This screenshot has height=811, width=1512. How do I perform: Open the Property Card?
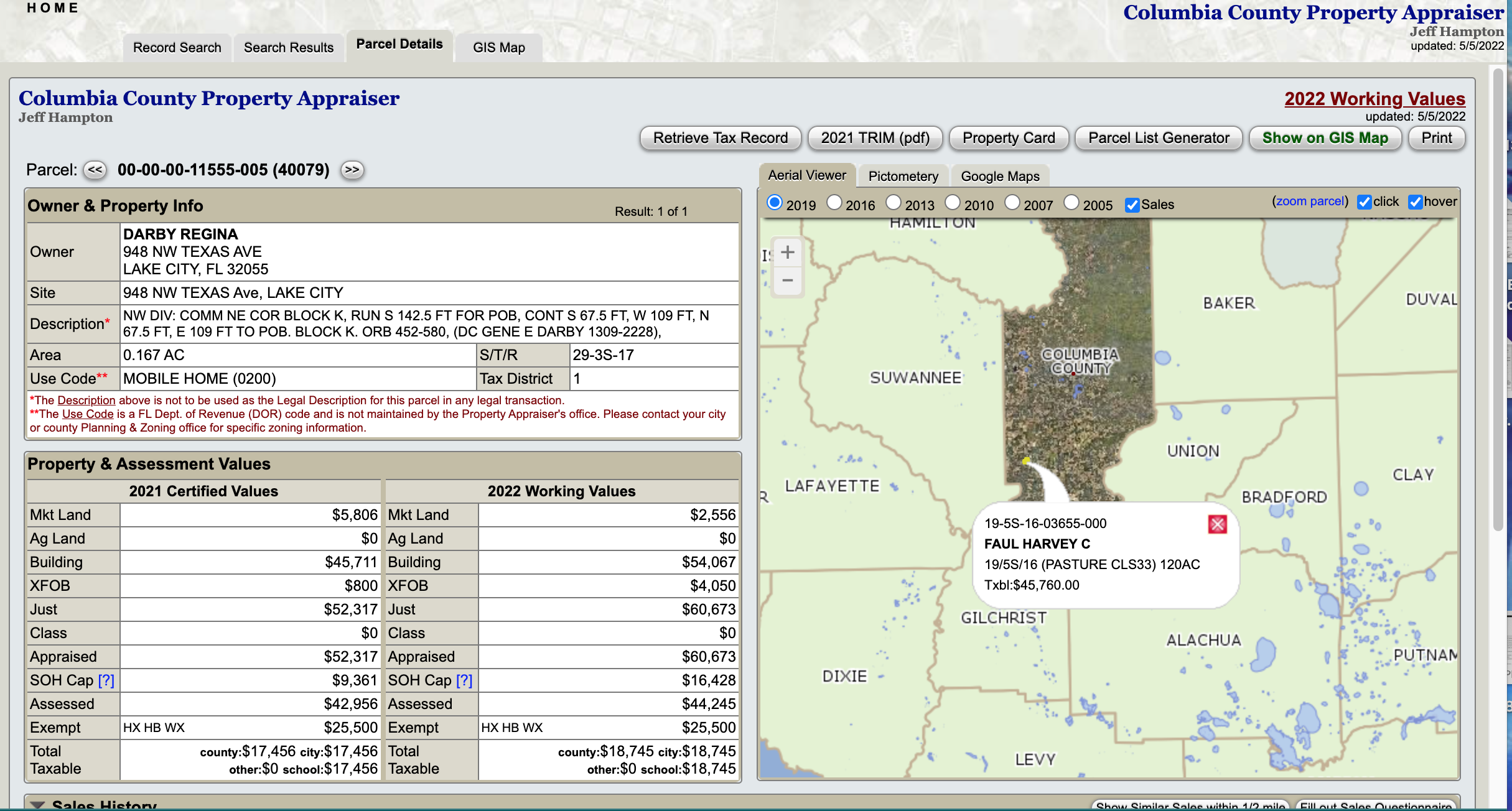(1009, 138)
